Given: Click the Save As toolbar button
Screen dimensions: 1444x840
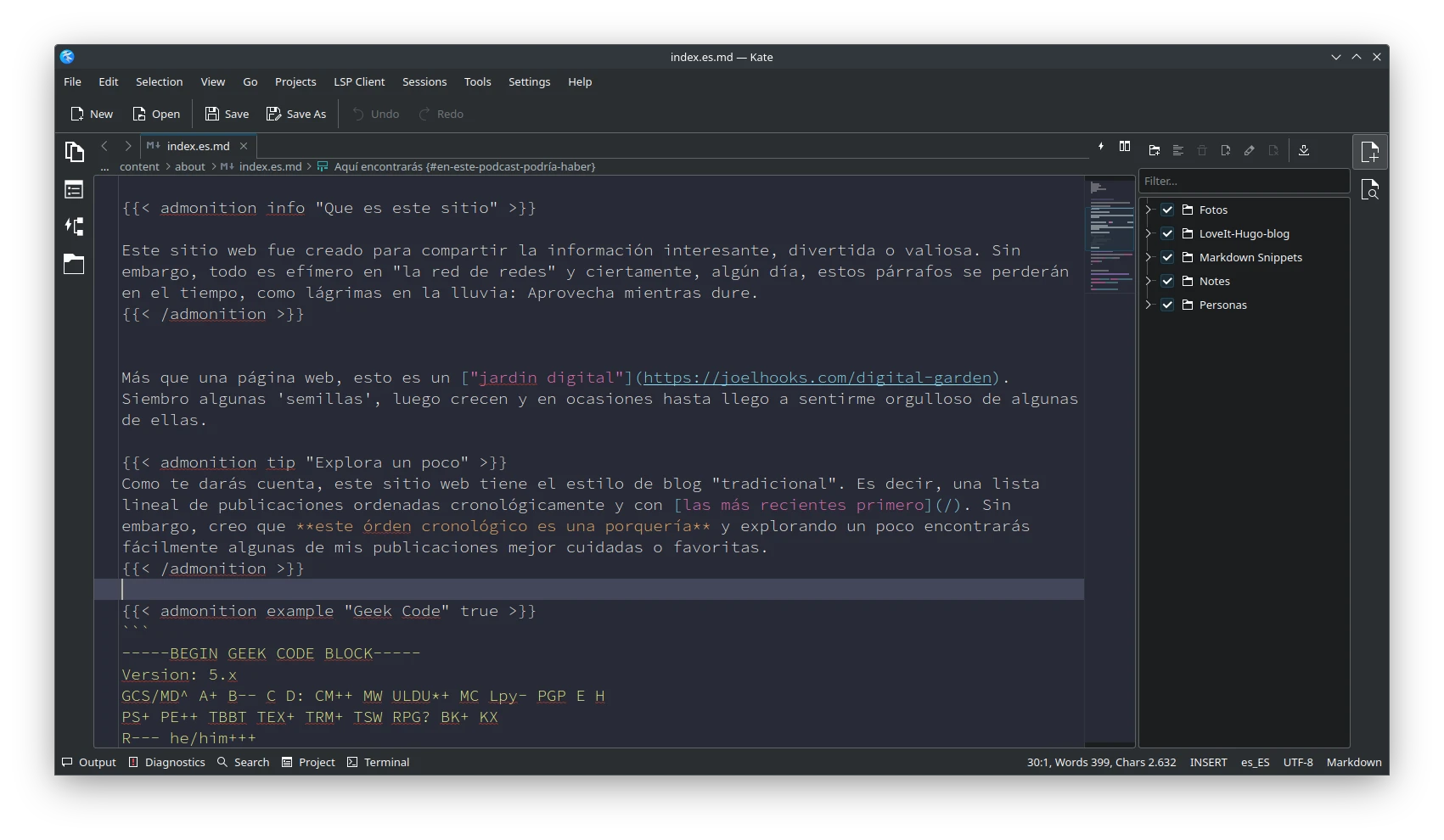Looking at the screenshot, I should pos(296,115).
